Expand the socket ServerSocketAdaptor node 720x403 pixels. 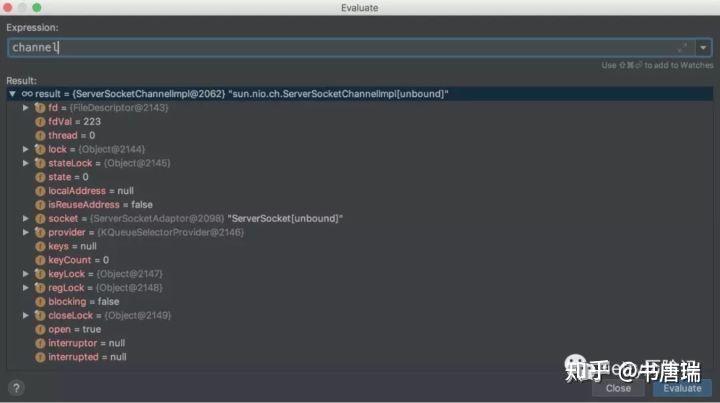point(26,218)
